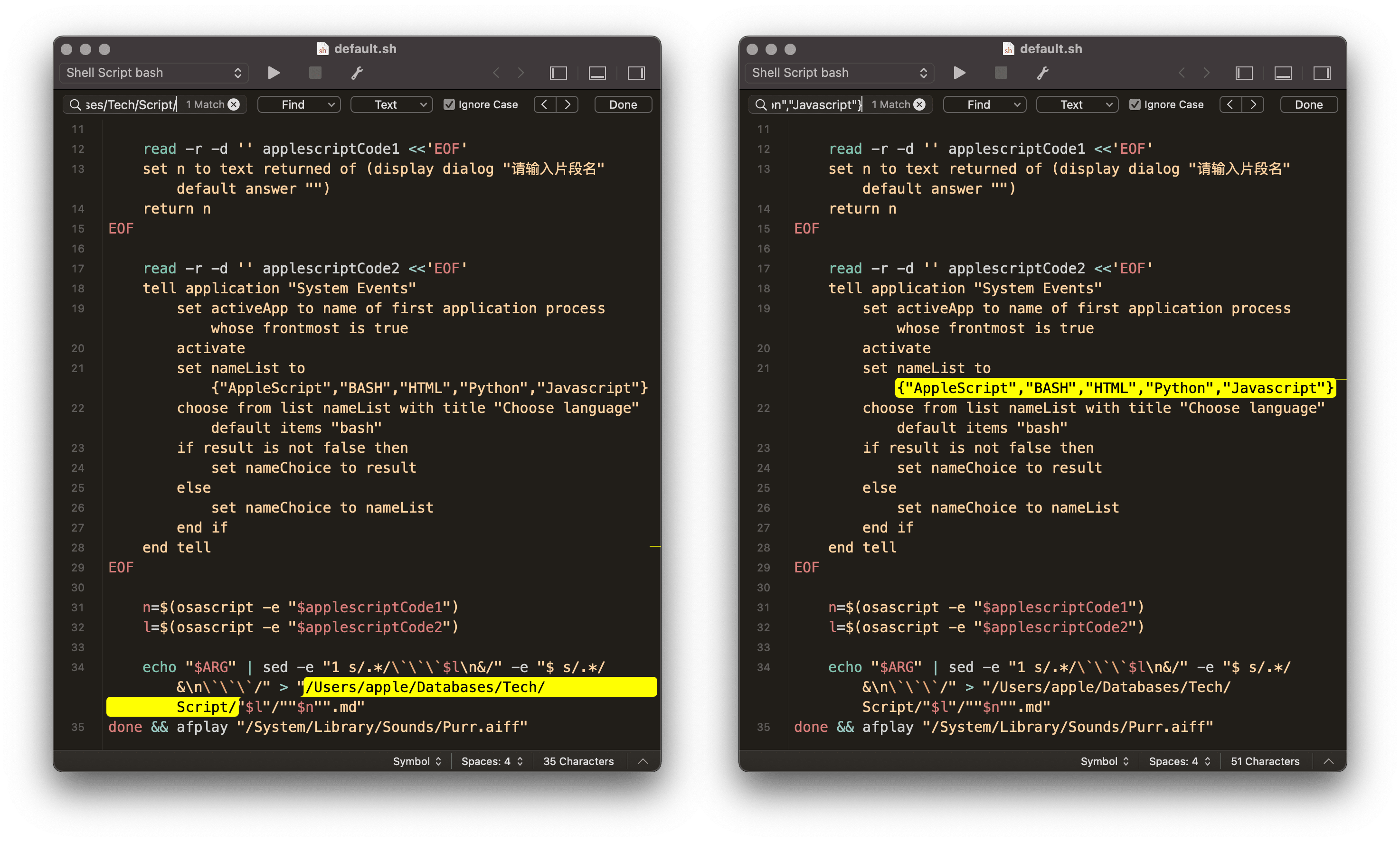Toggle Ignore Case checkbox in left window
This screenshot has height=842, width=1400.
point(449,104)
